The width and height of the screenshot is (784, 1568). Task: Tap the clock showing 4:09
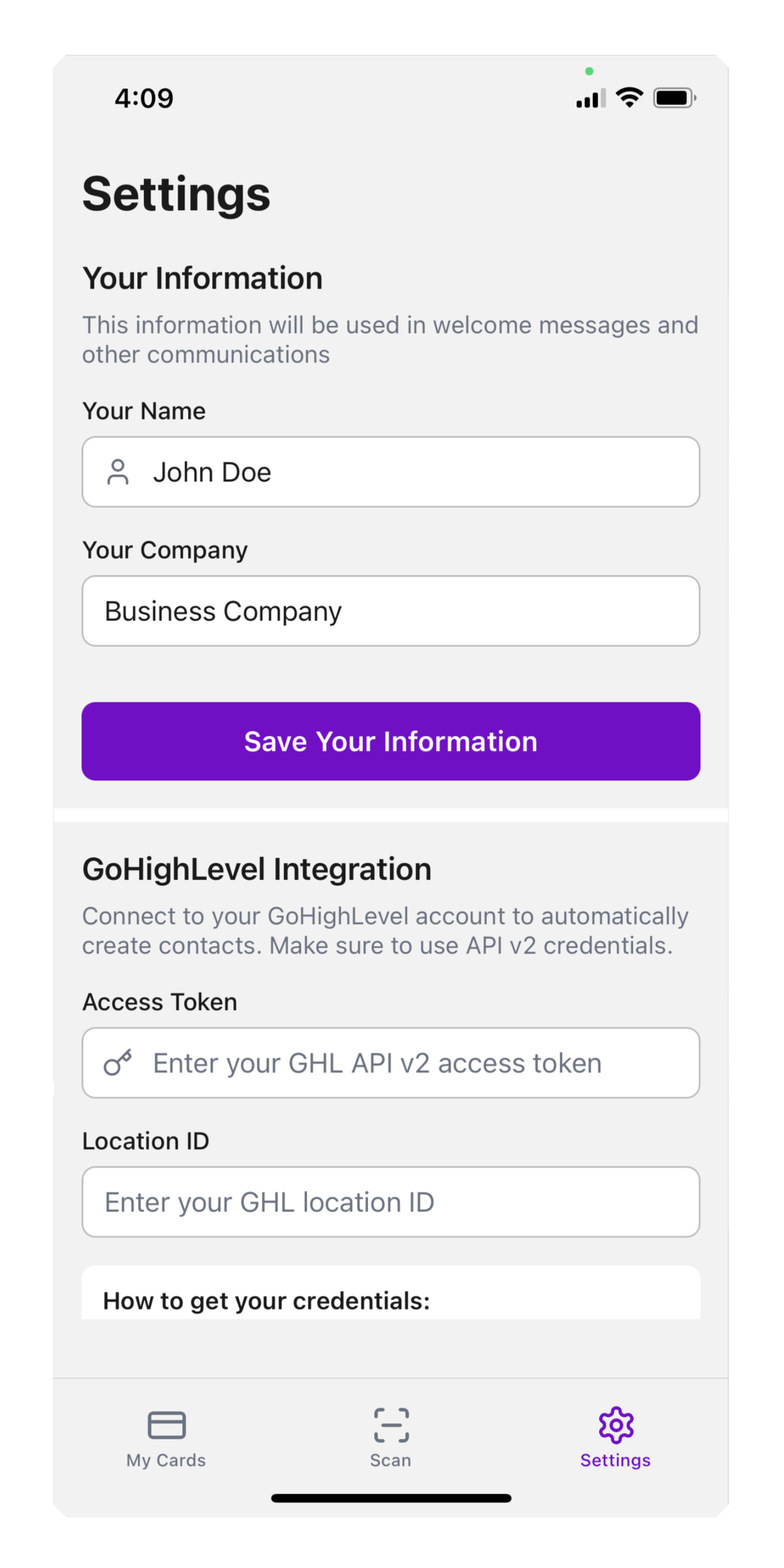pyautogui.click(x=144, y=97)
